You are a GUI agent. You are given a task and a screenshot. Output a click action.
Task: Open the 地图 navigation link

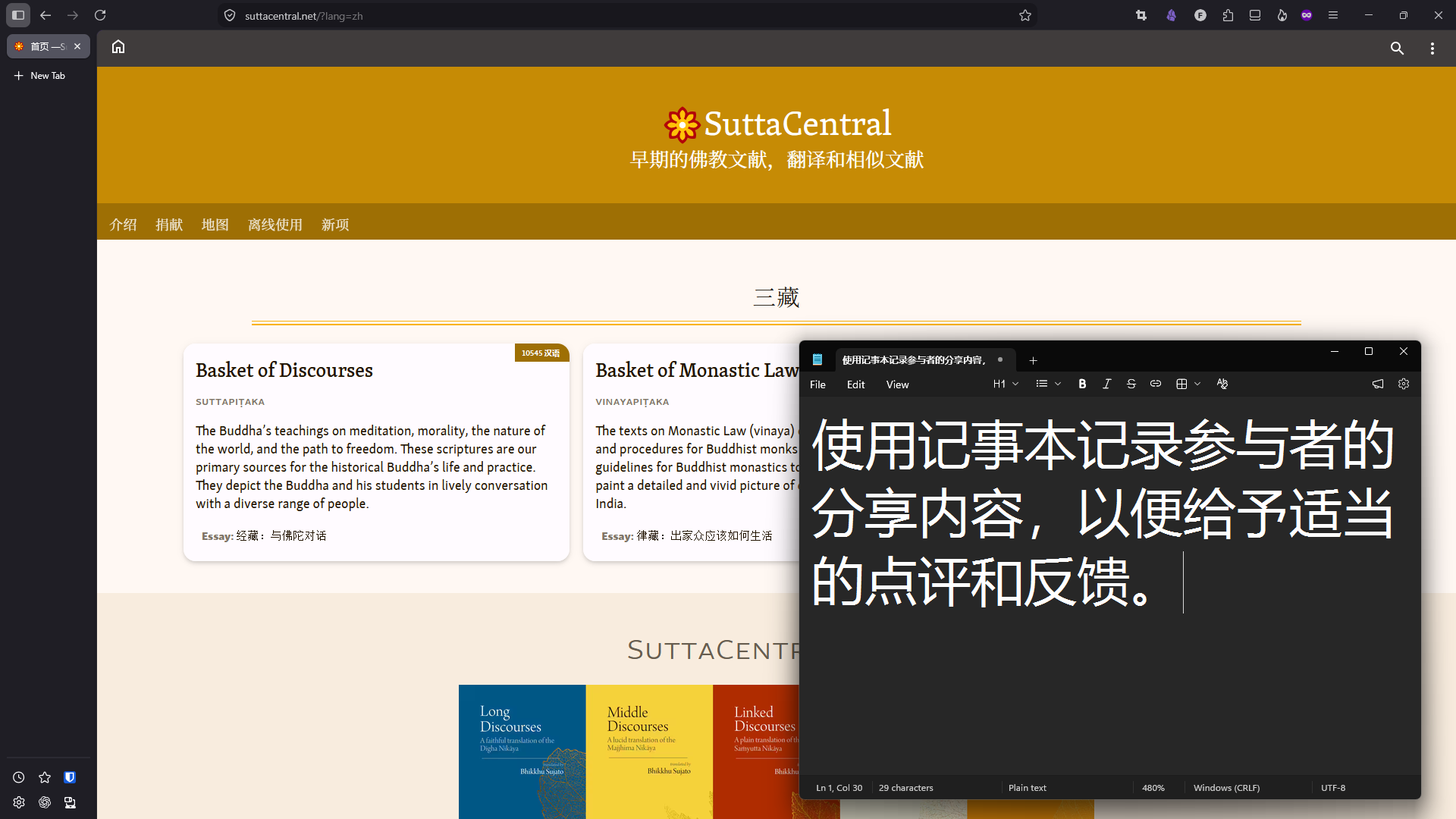[215, 224]
